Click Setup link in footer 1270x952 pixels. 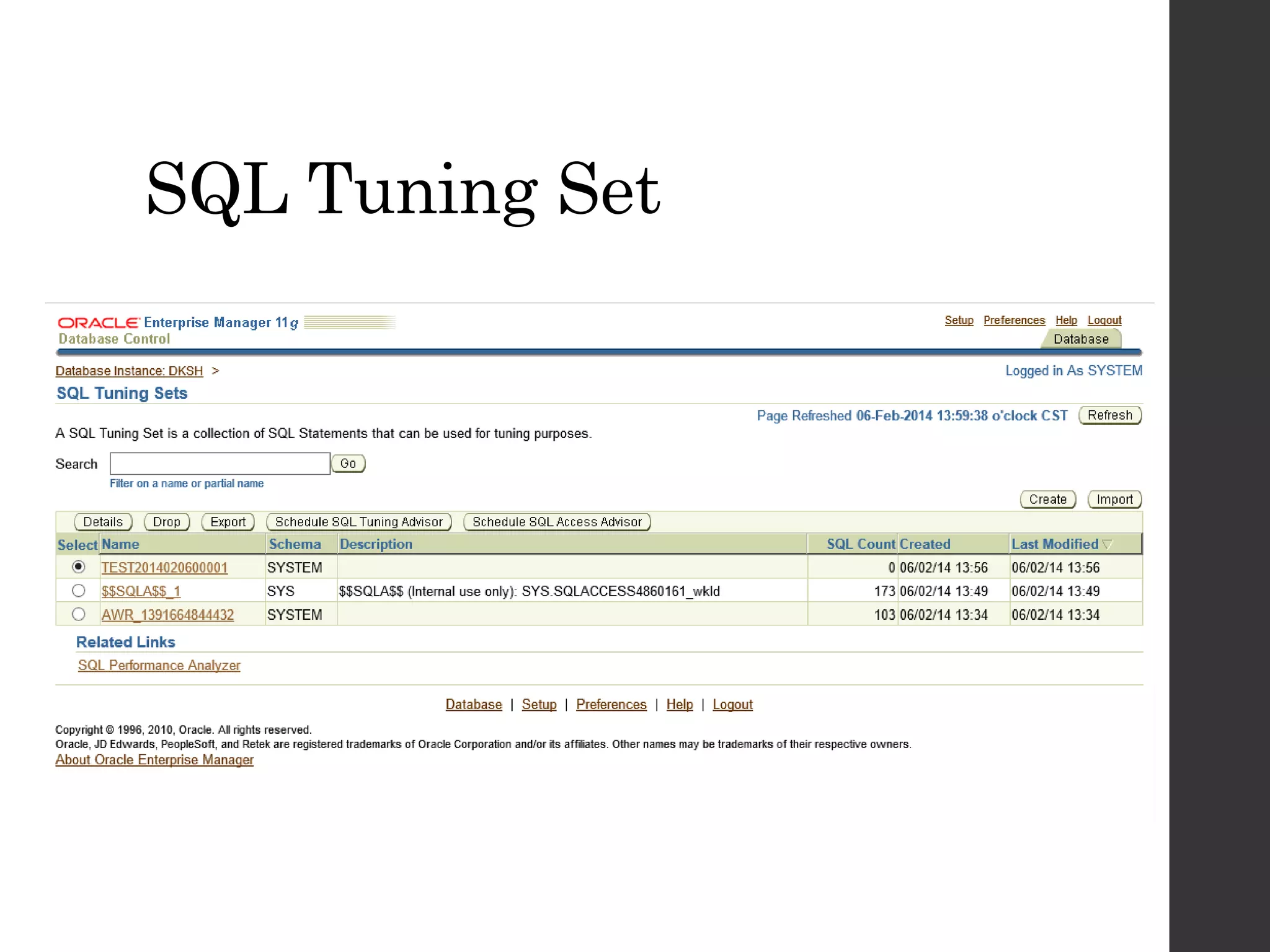[539, 705]
